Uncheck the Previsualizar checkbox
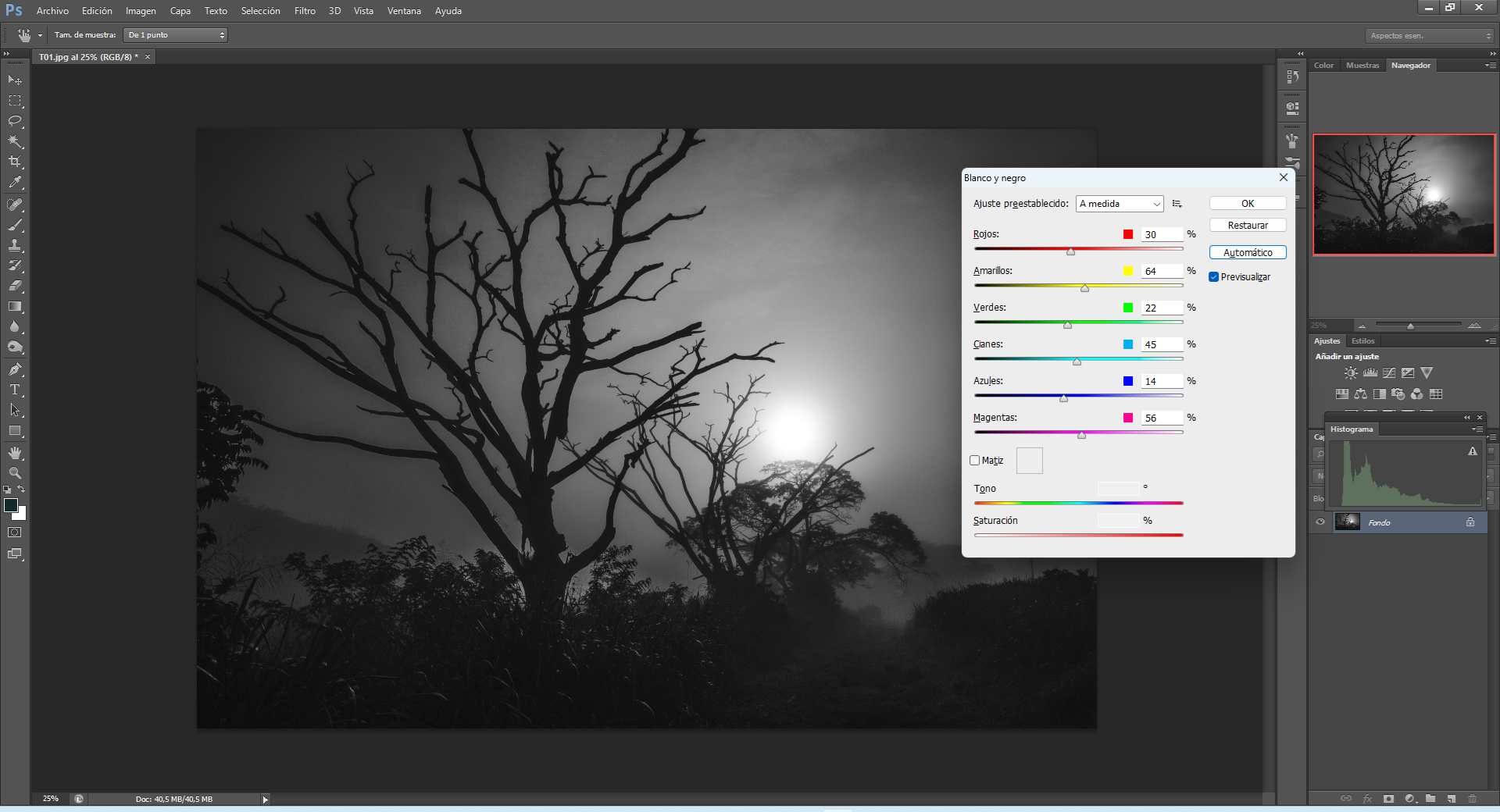1500x812 pixels. [1214, 277]
